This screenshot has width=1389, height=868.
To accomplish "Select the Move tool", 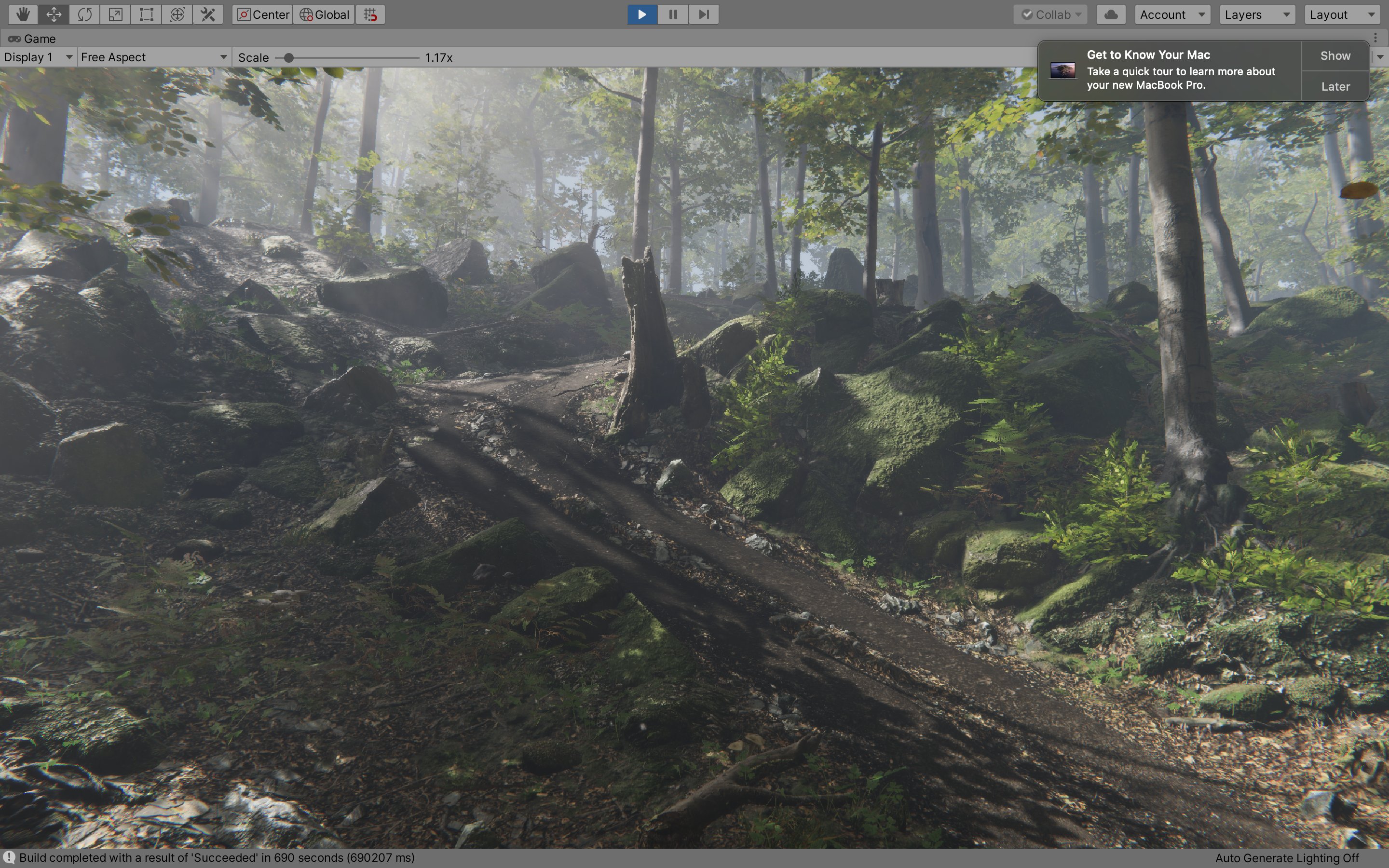I will (x=54, y=14).
